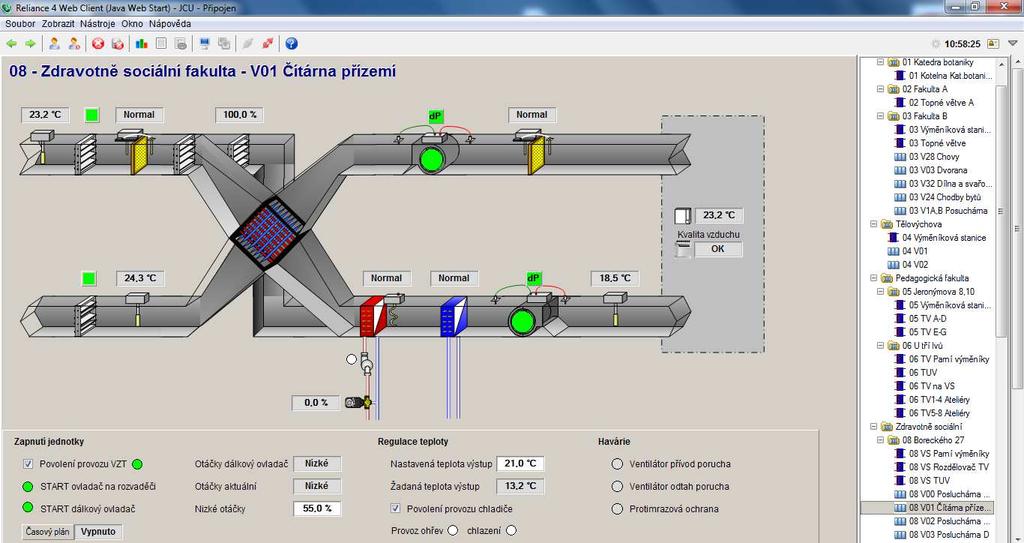This screenshot has width=1024, height=543.
Task: Open help with the blue question mark
Action: click(291, 44)
